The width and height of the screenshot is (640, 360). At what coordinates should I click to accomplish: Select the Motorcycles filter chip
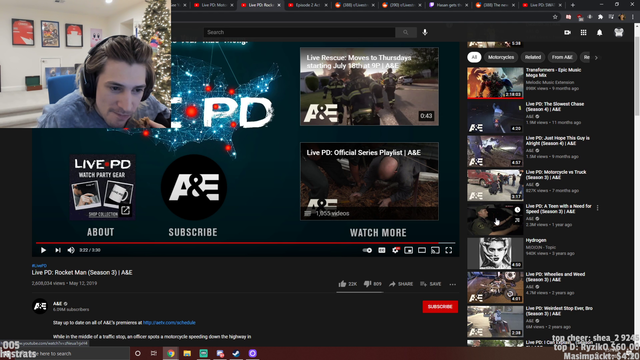(x=501, y=57)
